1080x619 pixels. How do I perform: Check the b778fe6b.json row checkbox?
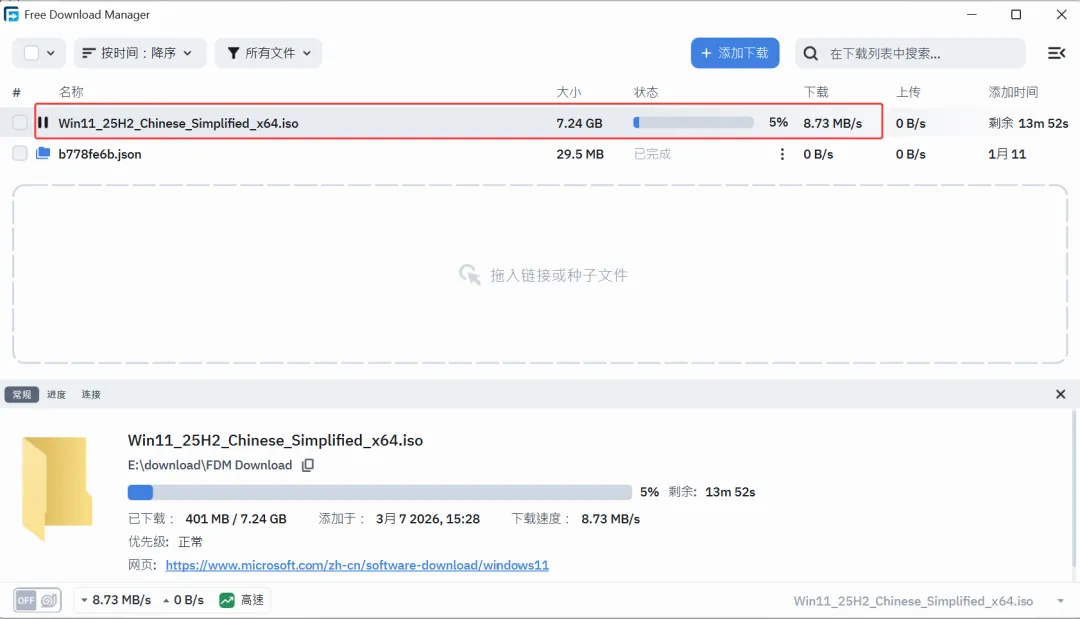click(20, 153)
